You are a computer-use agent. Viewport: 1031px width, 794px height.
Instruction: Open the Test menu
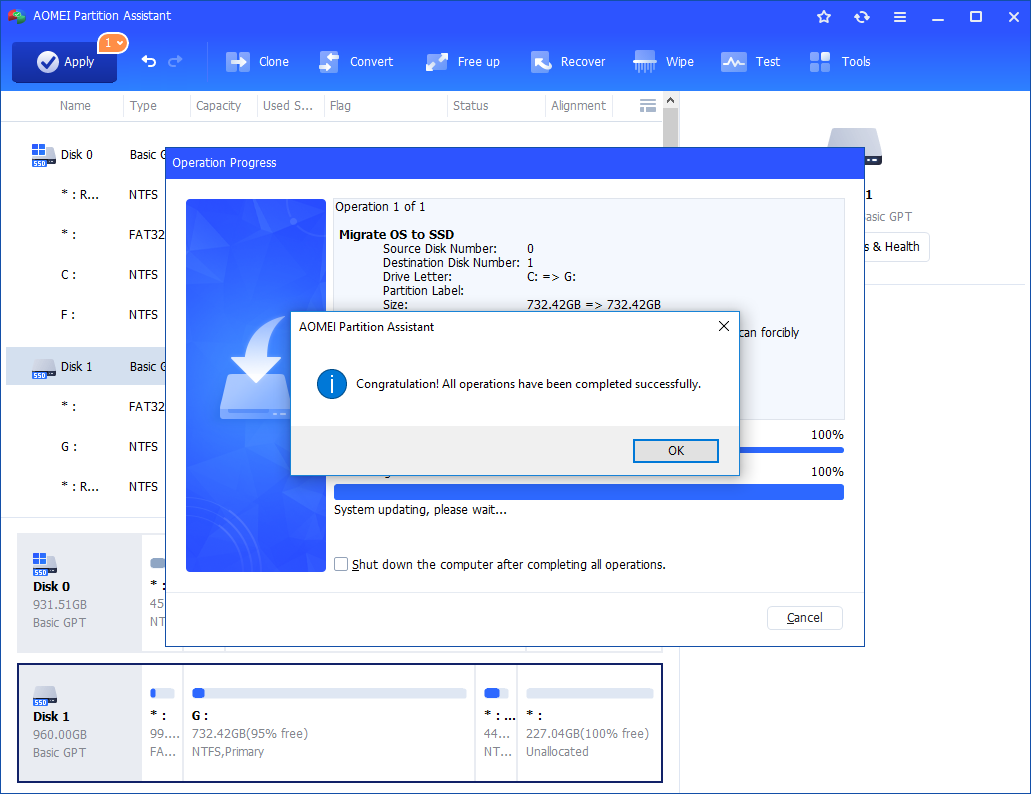point(750,62)
